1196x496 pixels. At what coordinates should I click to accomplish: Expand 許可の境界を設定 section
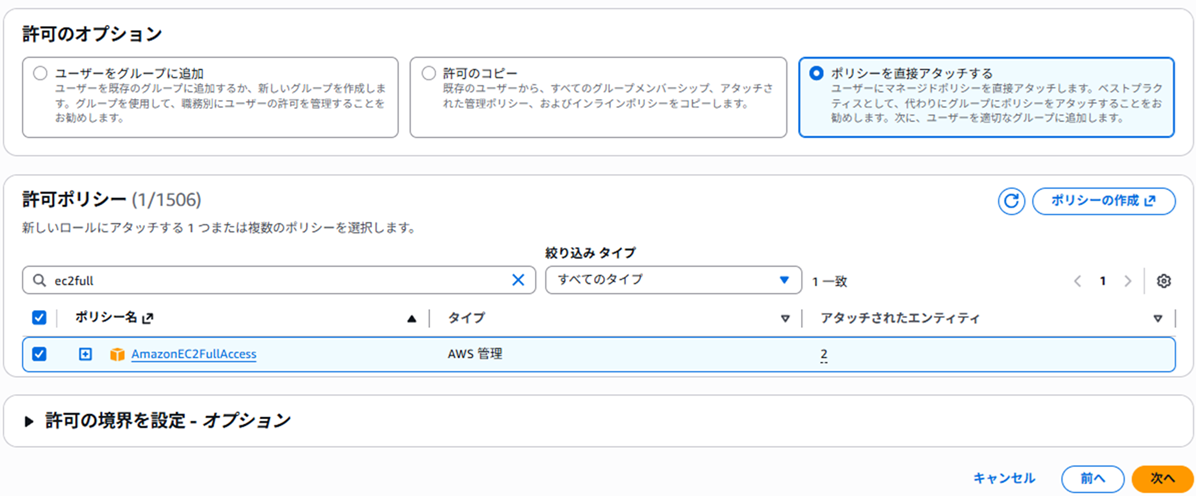(30, 421)
